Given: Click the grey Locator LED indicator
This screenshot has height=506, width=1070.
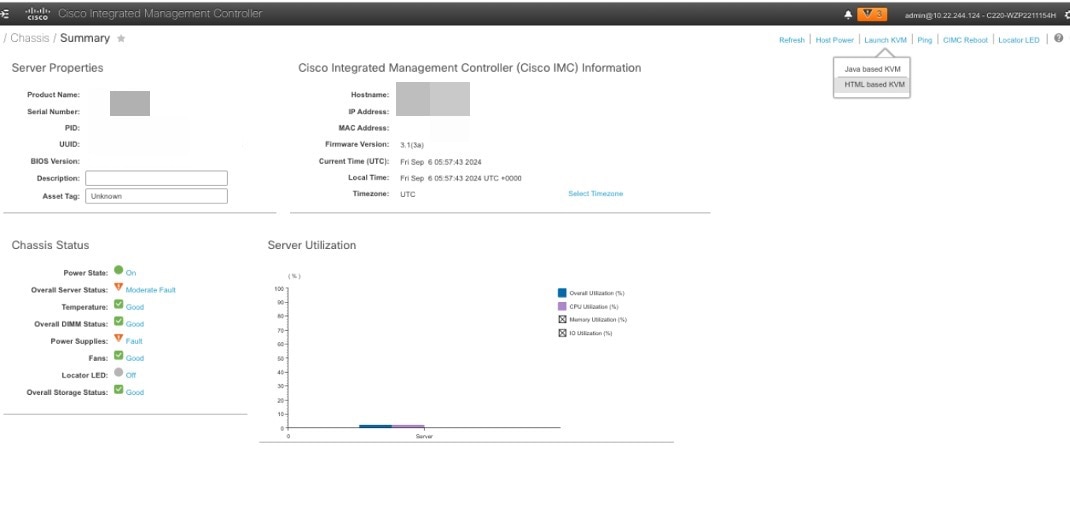Looking at the screenshot, I should click(119, 372).
